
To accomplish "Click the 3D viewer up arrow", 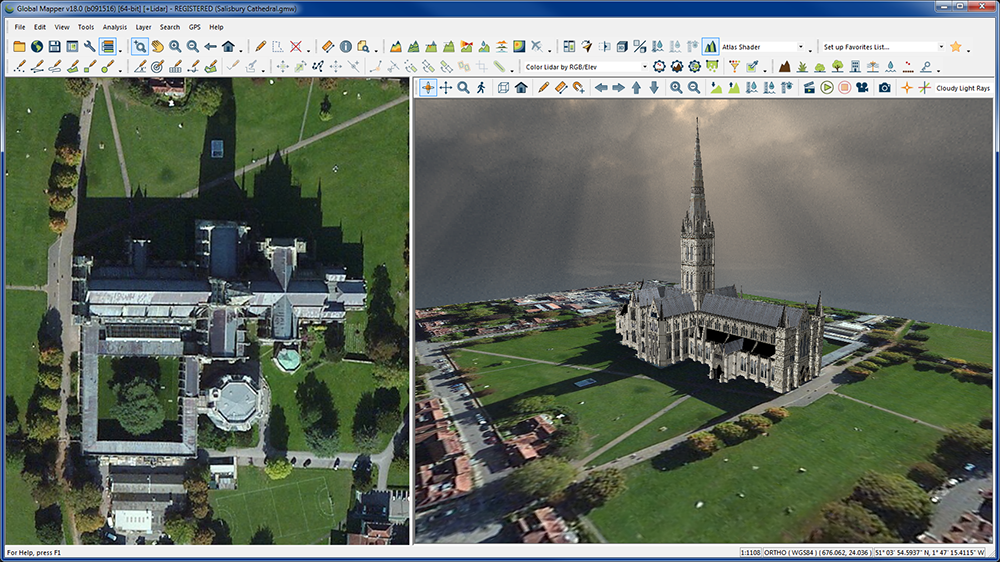I will point(636,87).
